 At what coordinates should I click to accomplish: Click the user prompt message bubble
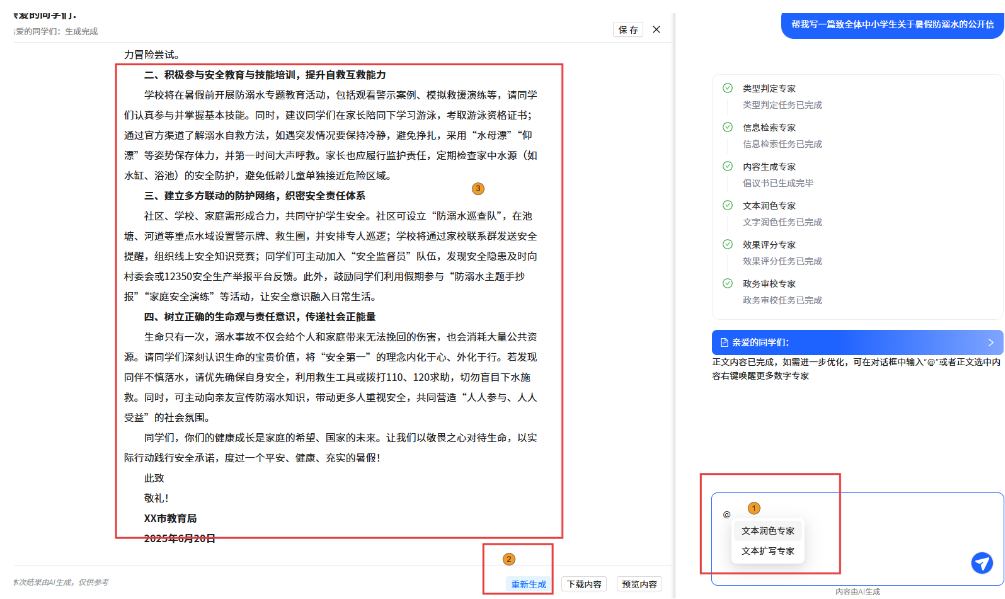(x=893, y=24)
